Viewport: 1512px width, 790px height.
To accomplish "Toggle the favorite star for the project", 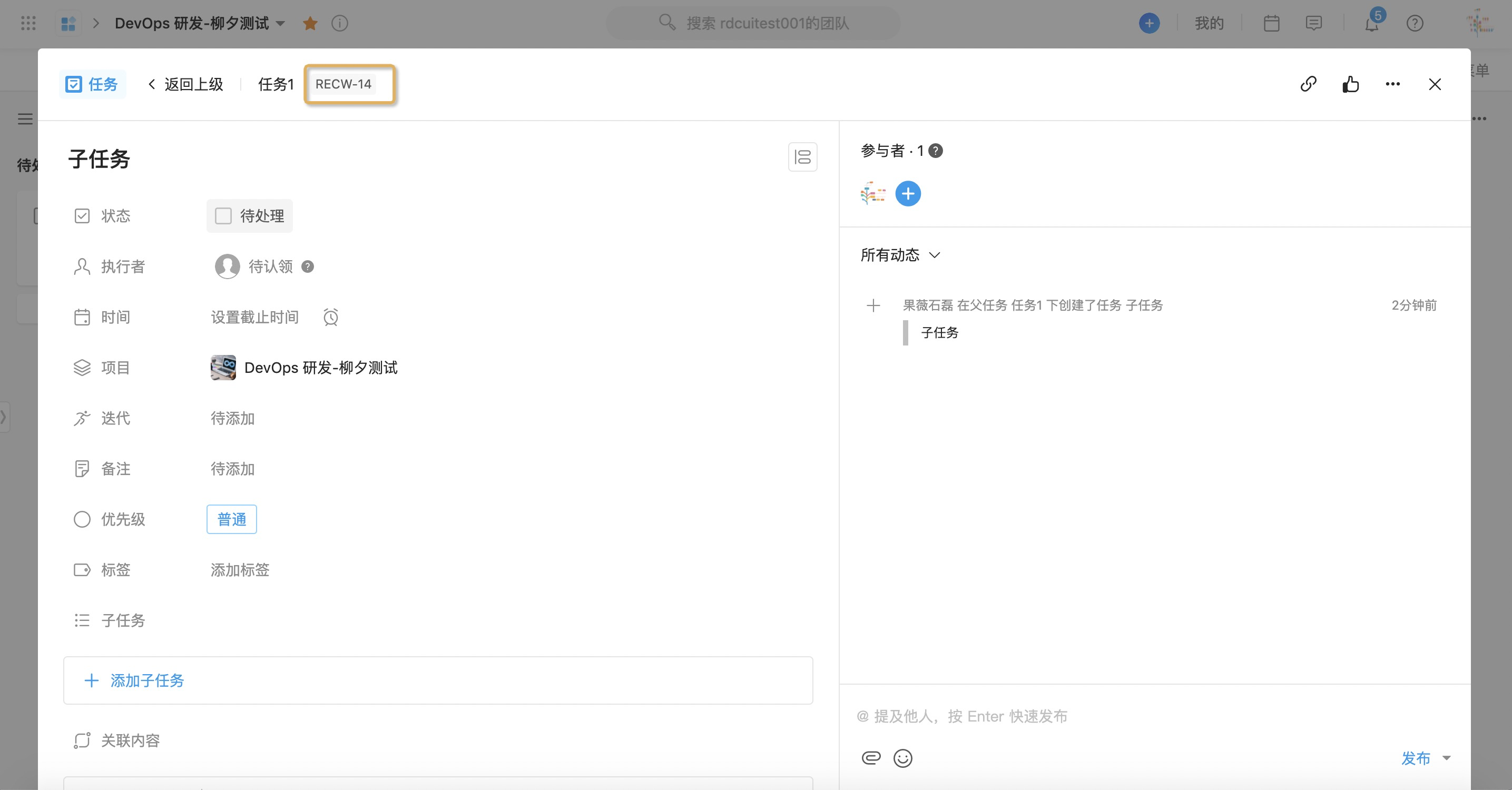I will [x=310, y=24].
